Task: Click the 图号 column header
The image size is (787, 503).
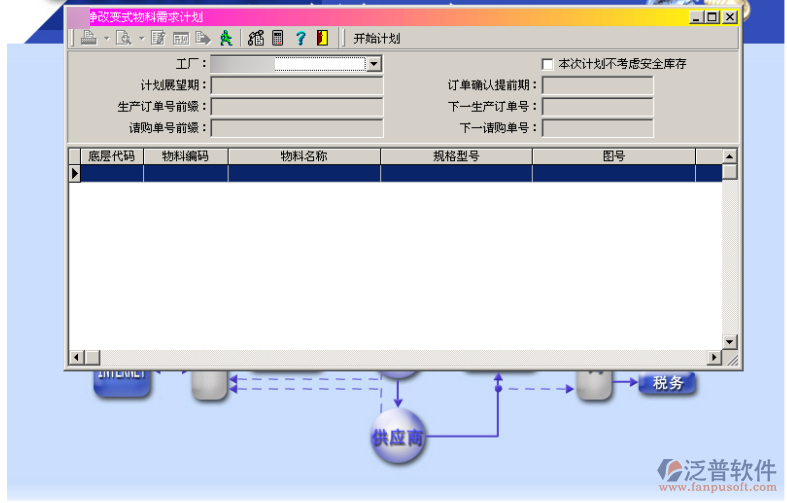Action: 614,156
